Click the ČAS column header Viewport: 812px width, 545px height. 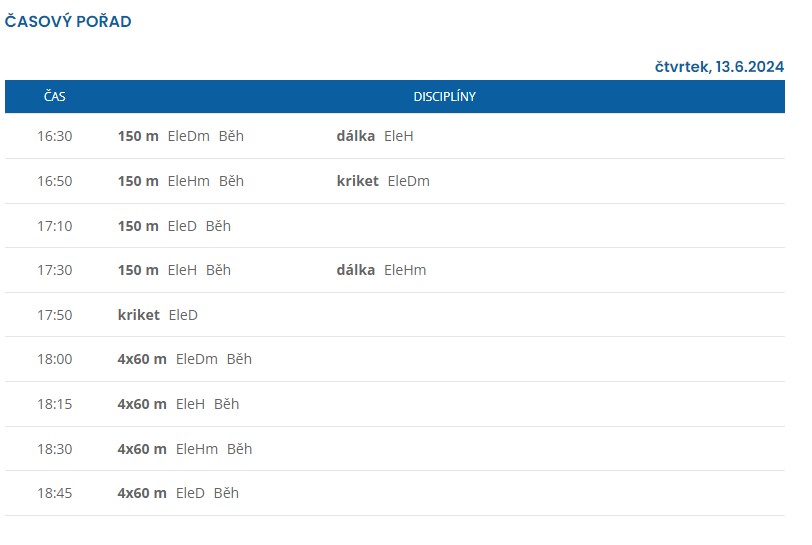(x=55, y=97)
